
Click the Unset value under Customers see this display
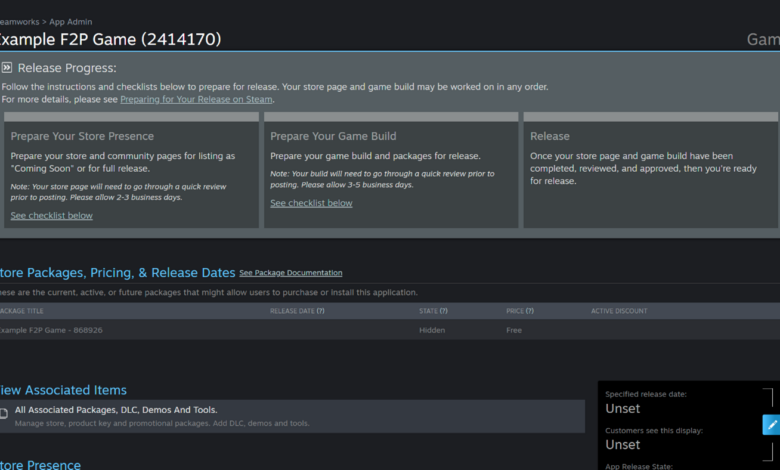point(622,445)
